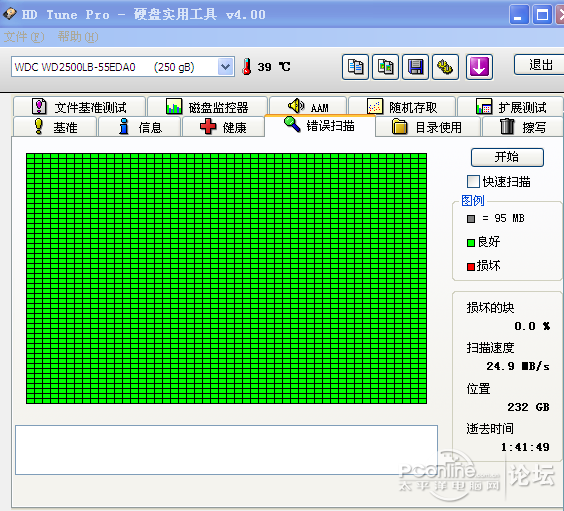Open options via the gears icon
This screenshot has width=564, height=511.
point(445,67)
